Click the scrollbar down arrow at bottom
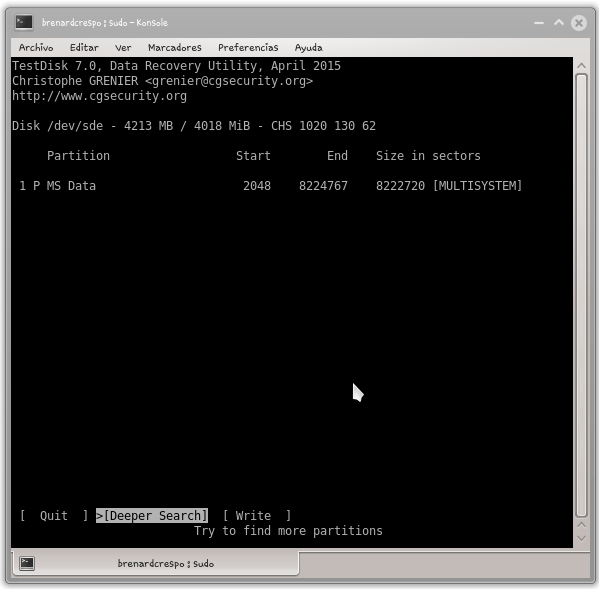The height and width of the screenshot is (589, 599). pyautogui.click(x=581, y=539)
